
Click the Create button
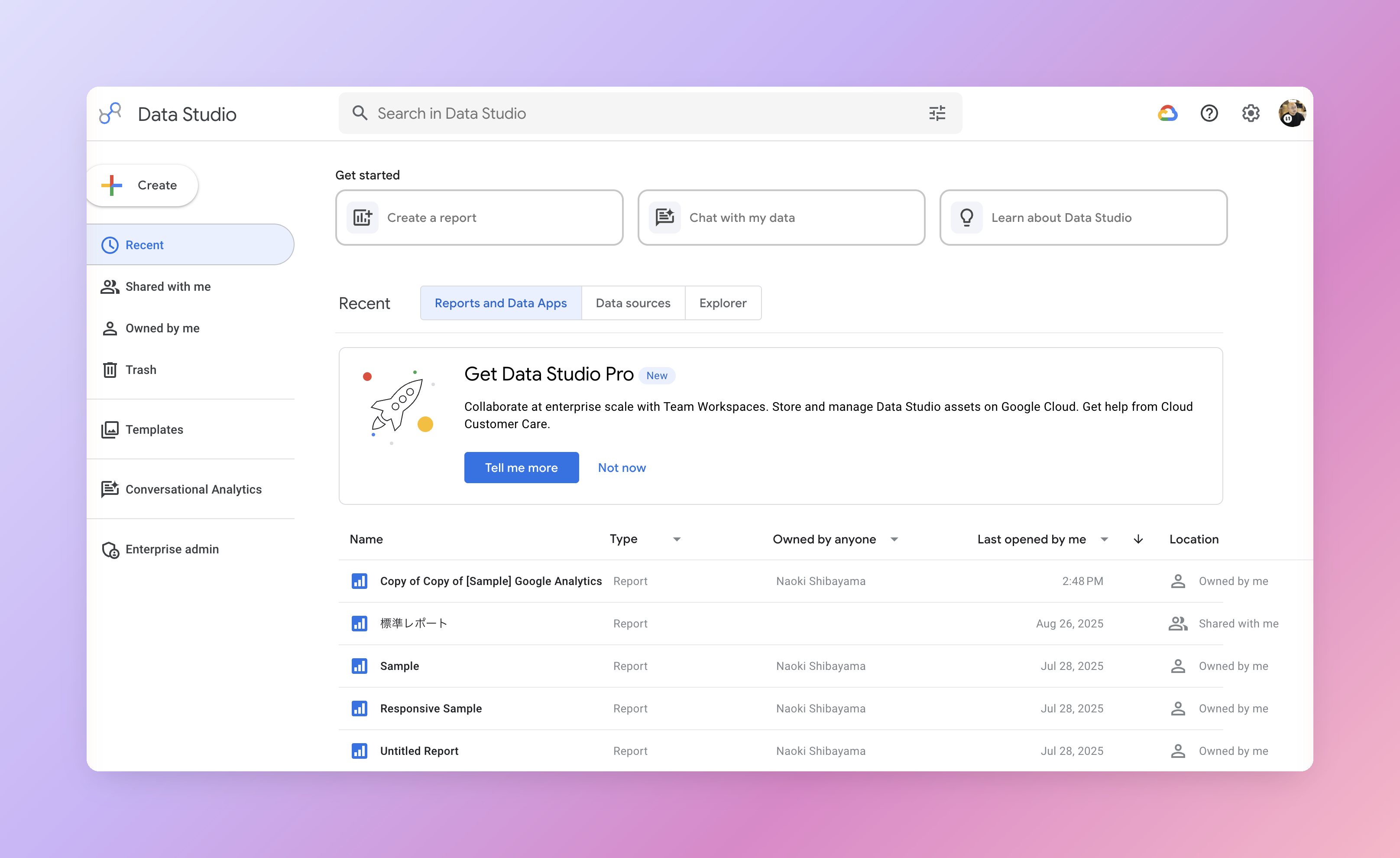(142, 185)
